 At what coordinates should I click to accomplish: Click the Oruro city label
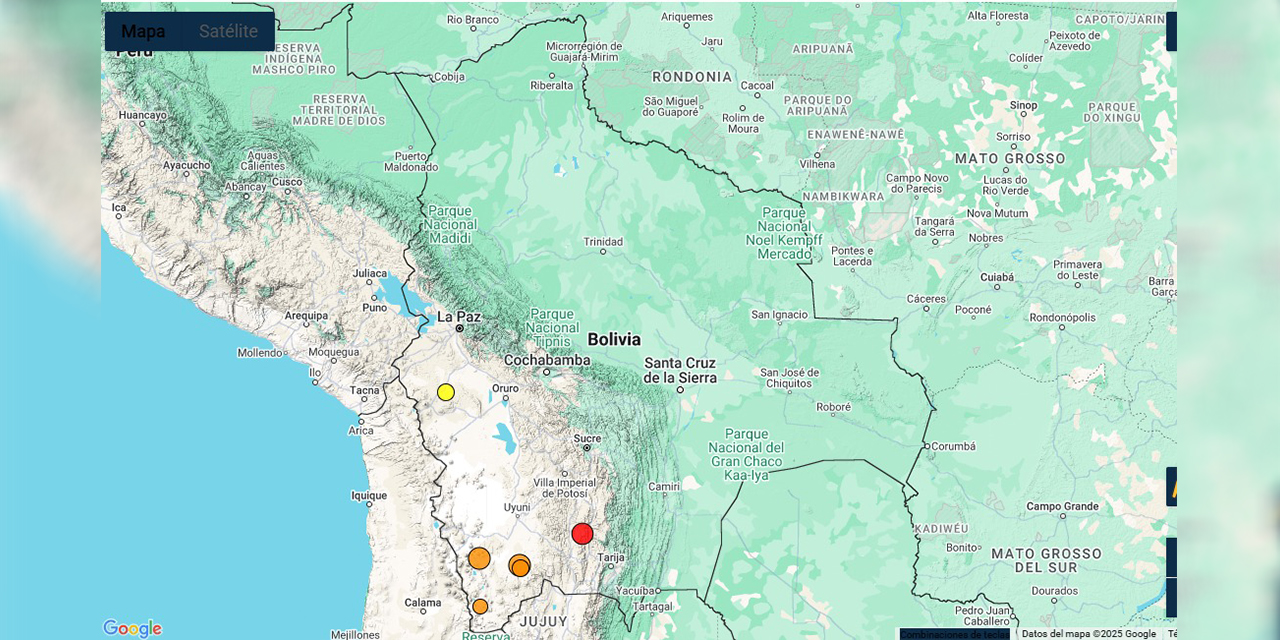click(505, 388)
